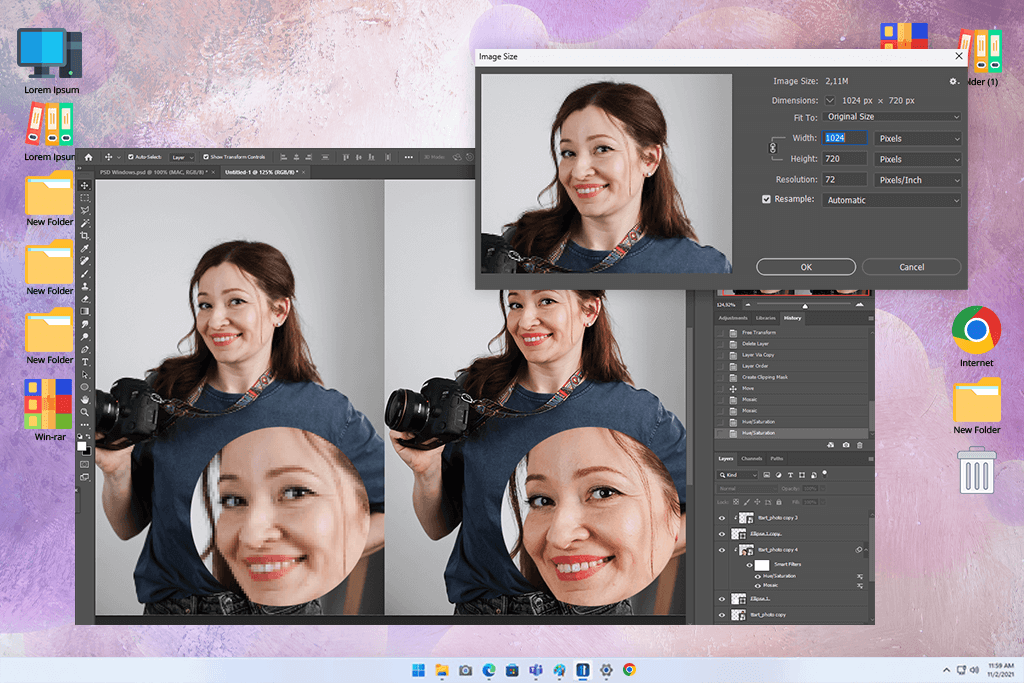1024x683 pixels.
Task: Open the Resample method dropdown
Action: [x=891, y=200]
